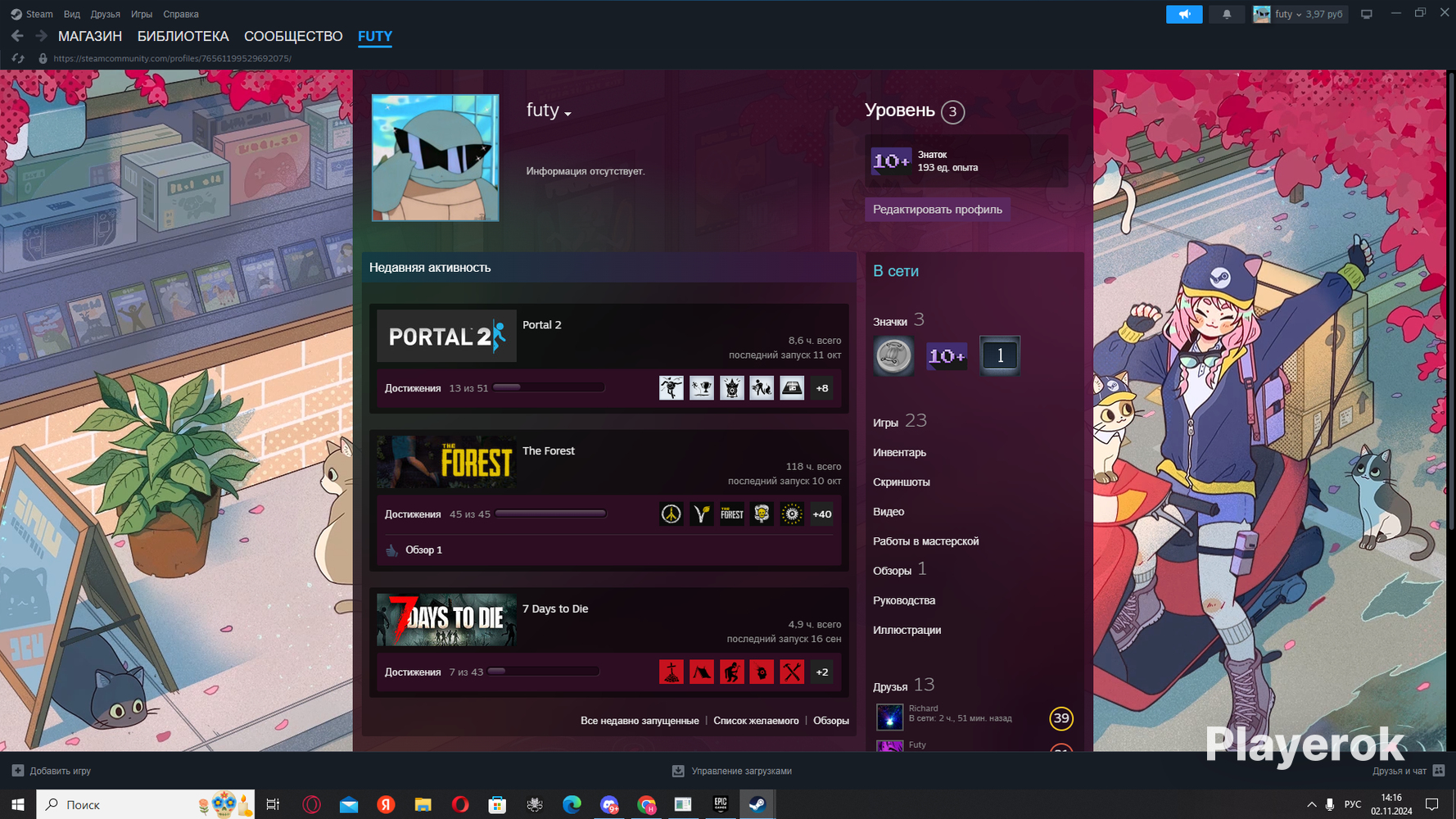Open the Друзья и чат icon
This screenshot has width=1456, height=819.
pos(1439,771)
